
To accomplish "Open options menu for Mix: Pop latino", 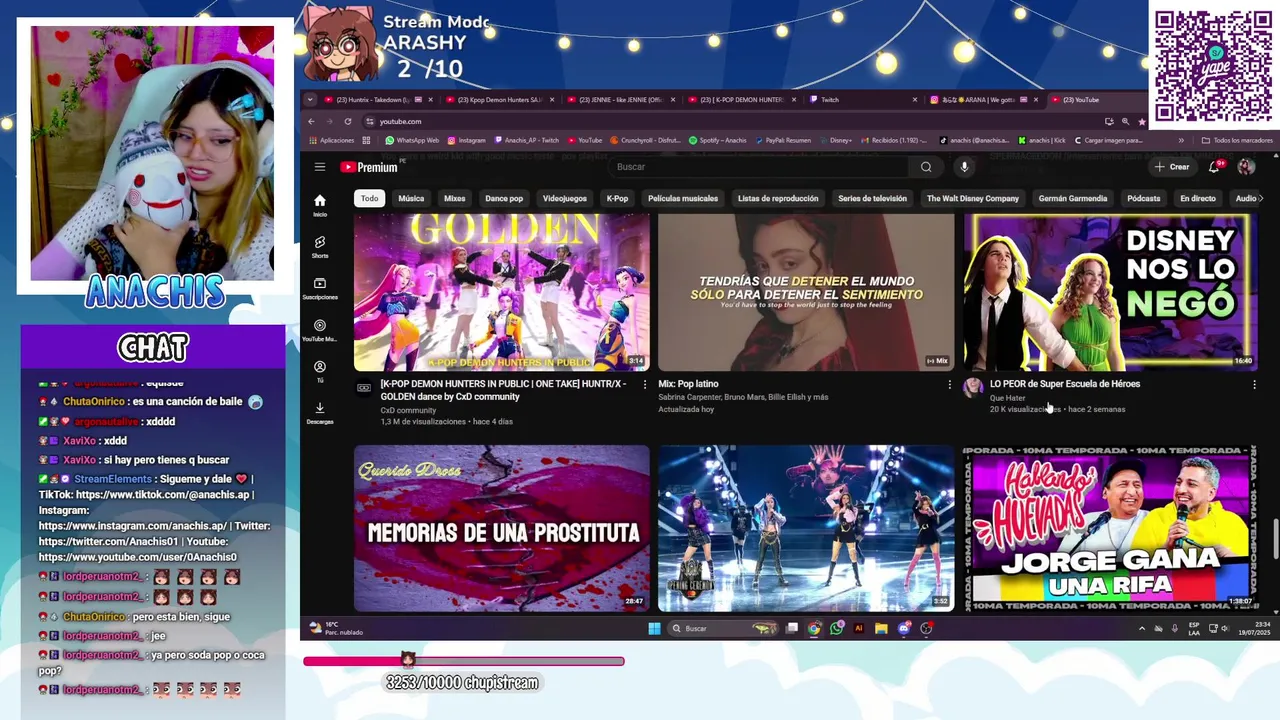I will pyautogui.click(x=950, y=384).
